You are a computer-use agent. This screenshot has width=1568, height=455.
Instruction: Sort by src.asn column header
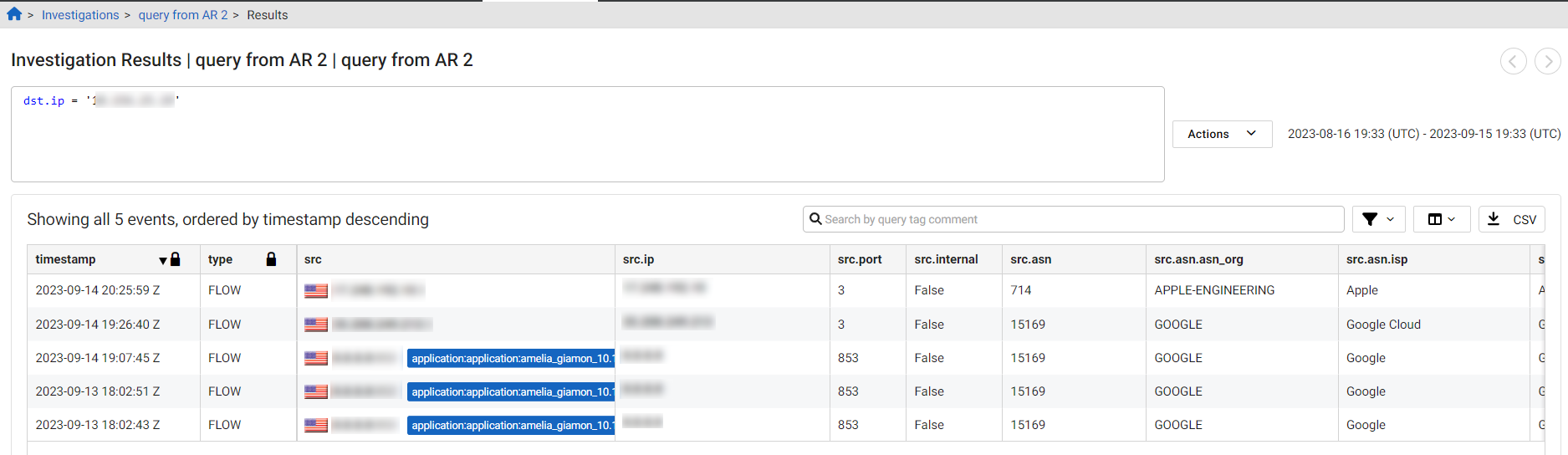click(1030, 259)
